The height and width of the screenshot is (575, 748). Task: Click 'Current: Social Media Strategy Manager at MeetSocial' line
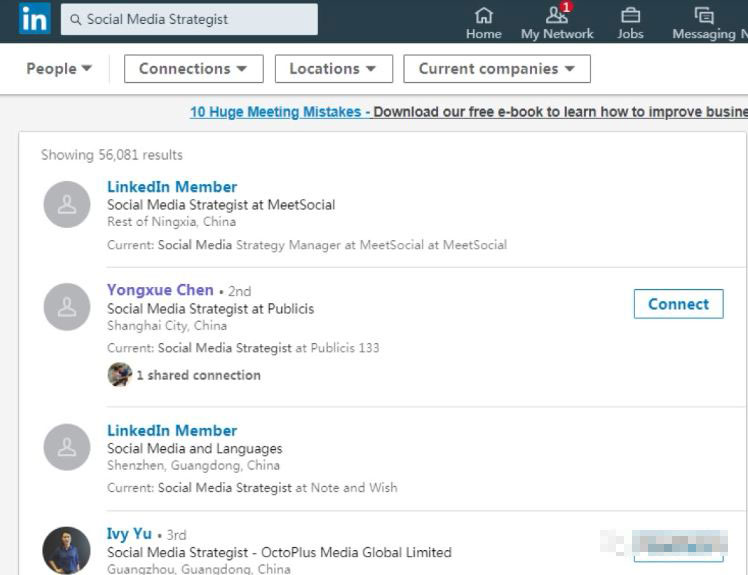click(x=307, y=245)
